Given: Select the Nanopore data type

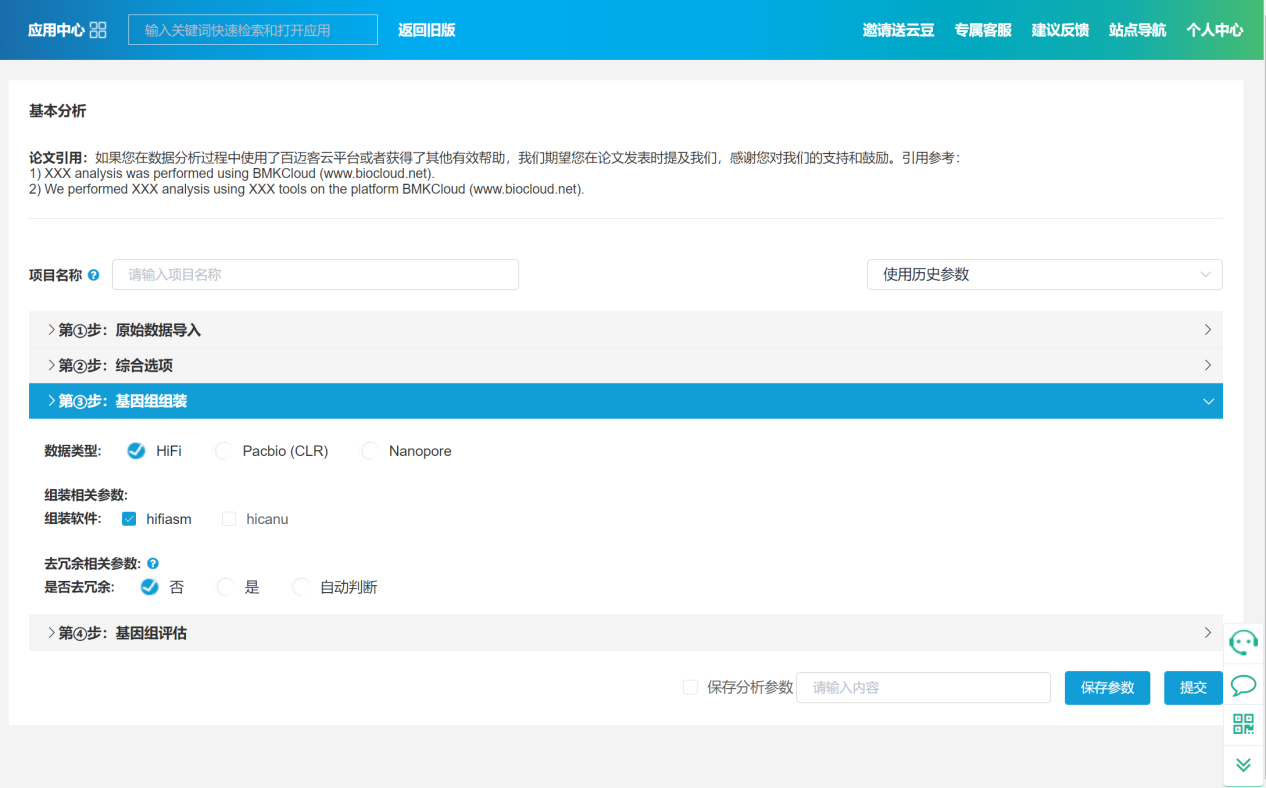Looking at the screenshot, I should point(371,451).
